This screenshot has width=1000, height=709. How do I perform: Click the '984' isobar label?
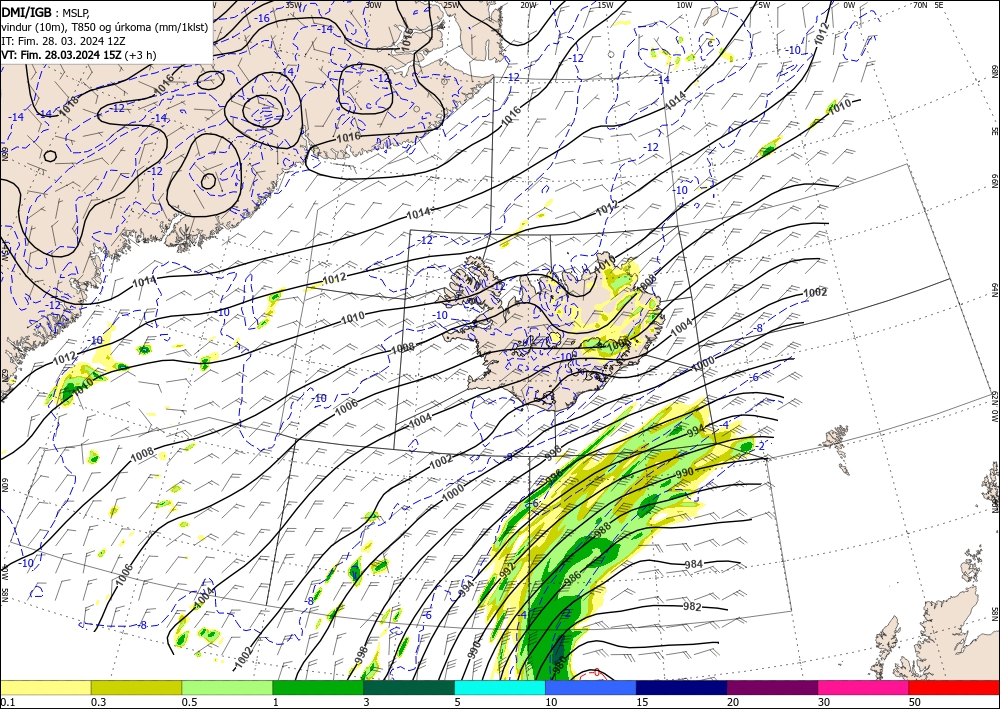[x=693, y=564]
